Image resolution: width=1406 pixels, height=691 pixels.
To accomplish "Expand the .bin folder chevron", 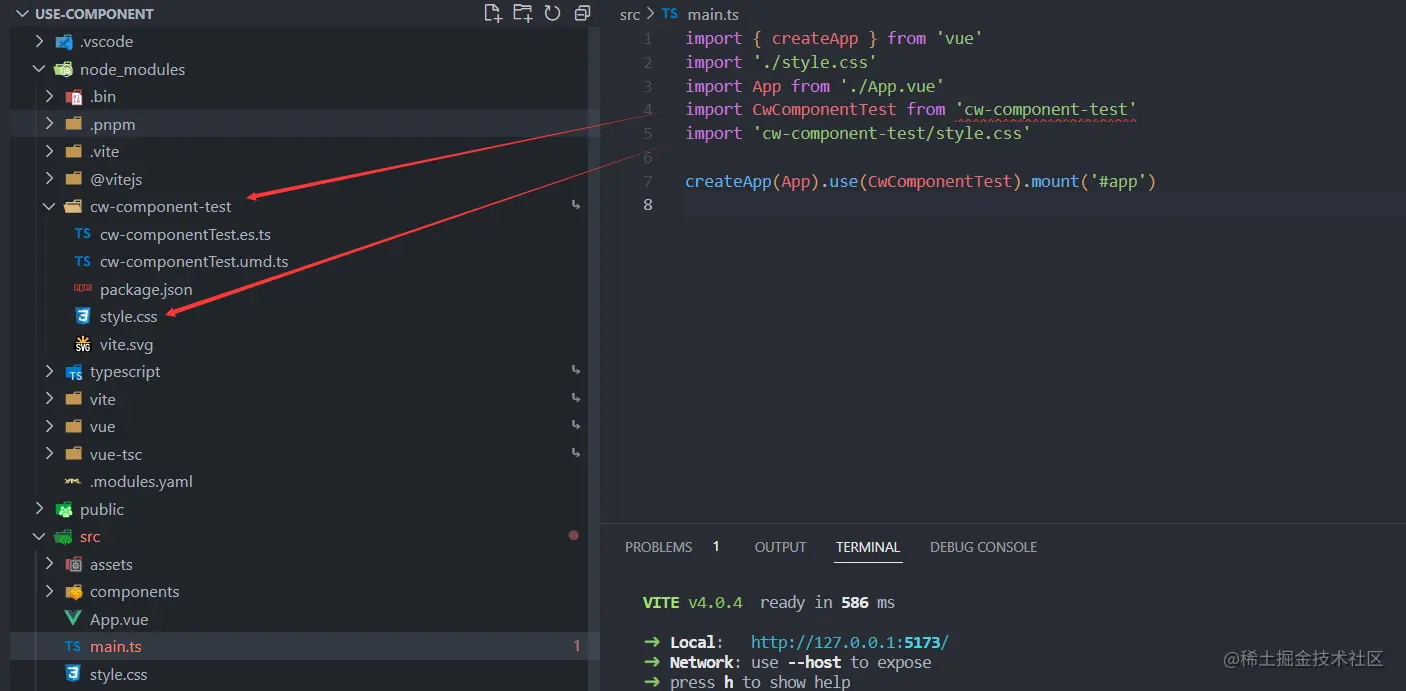I will pyautogui.click(x=49, y=97).
